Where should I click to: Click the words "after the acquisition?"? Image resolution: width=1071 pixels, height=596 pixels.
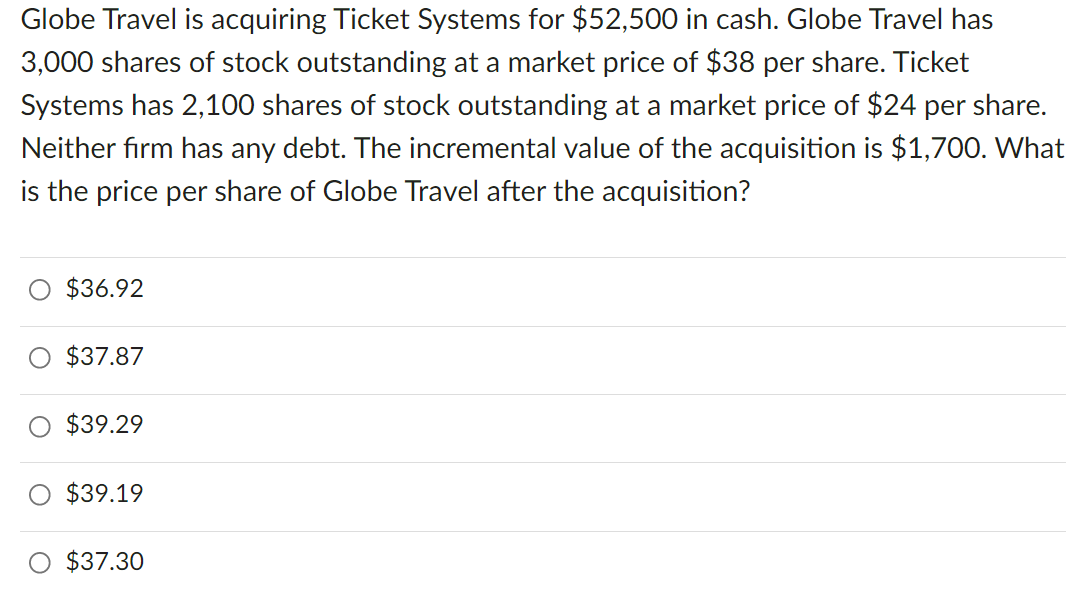point(617,192)
